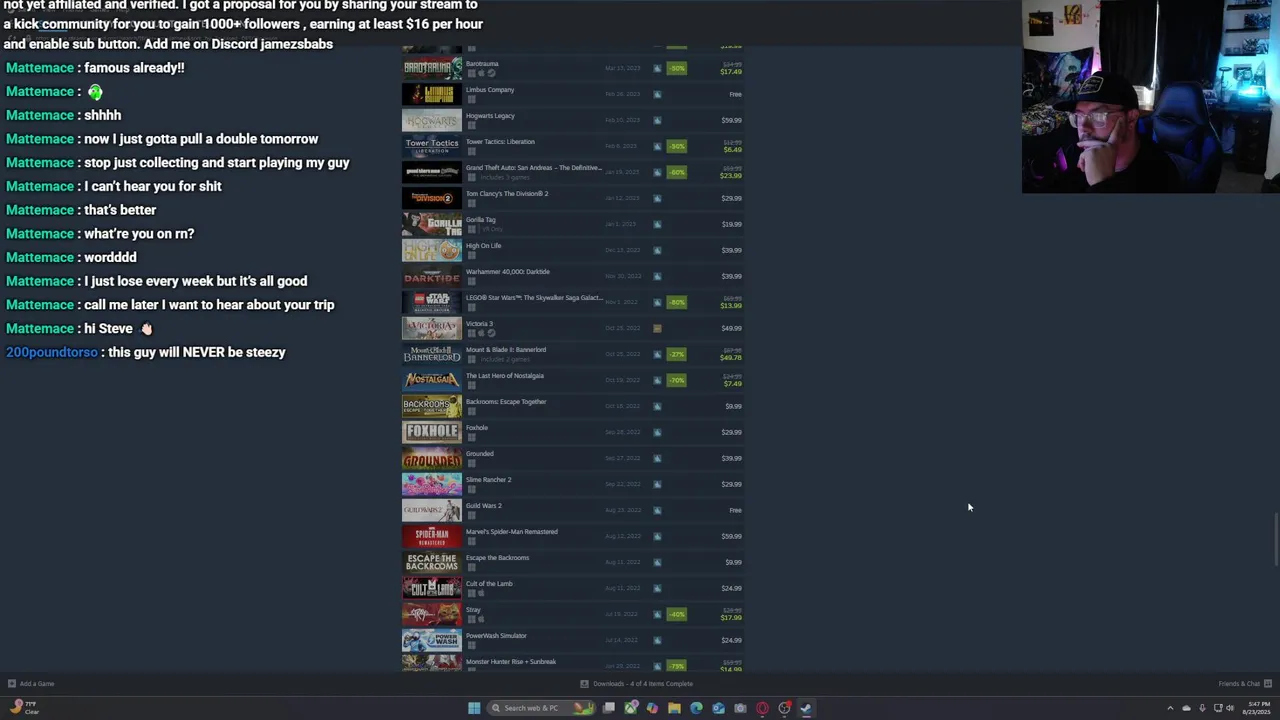Open the Backrooms: Escape Together title
This screenshot has height=720, width=1280.
506,402
